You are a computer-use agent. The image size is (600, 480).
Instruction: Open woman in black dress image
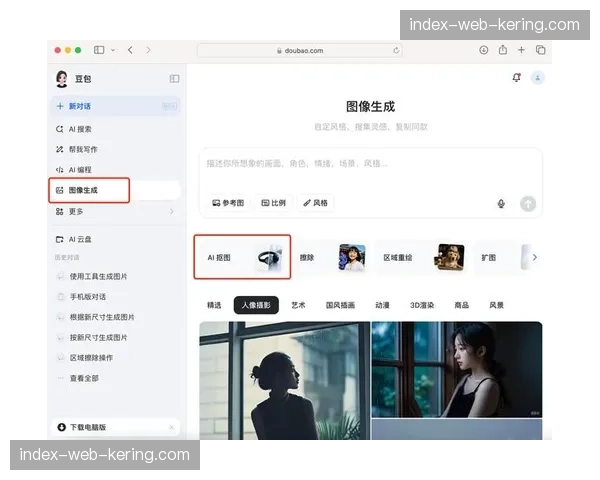click(457, 370)
